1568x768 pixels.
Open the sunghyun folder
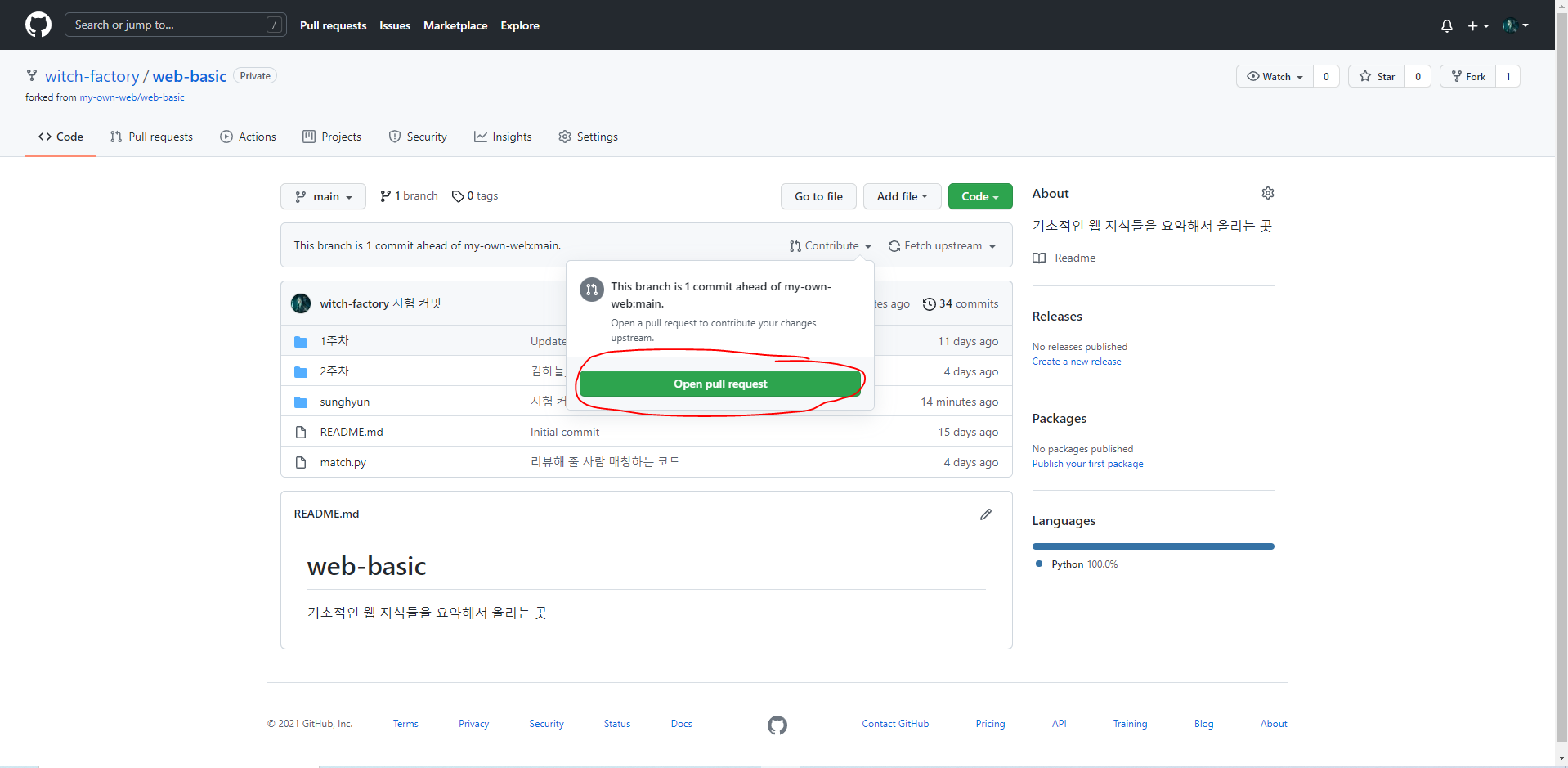pos(344,402)
